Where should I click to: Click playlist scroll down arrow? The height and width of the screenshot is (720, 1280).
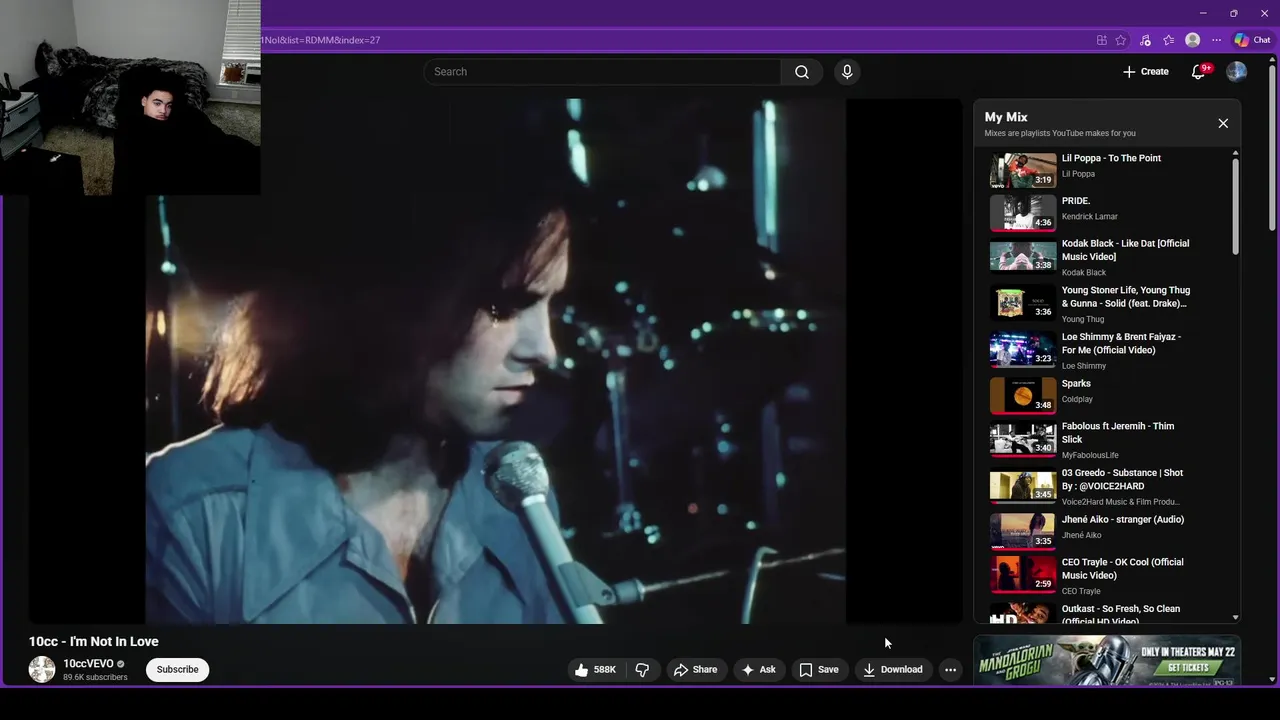click(x=1235, y=618)
